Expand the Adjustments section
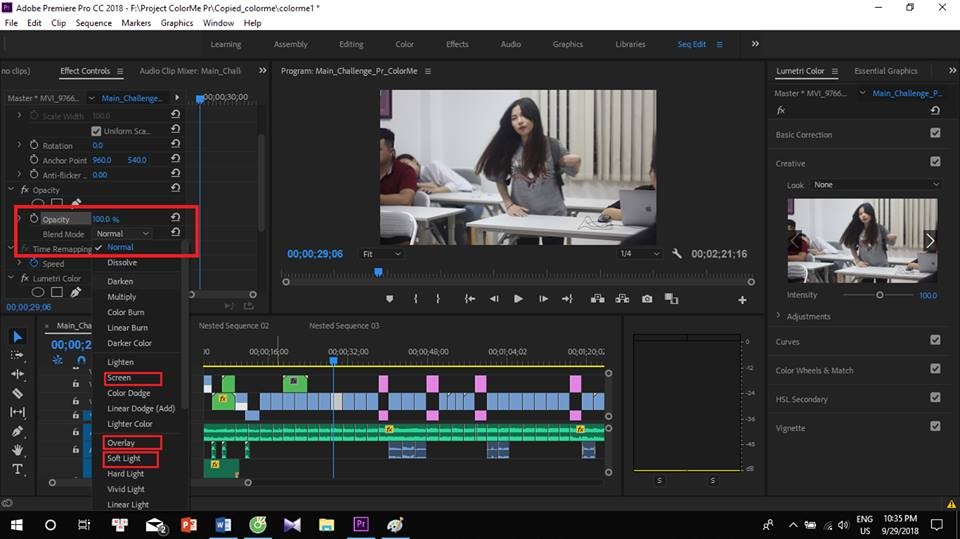Viewport: 960px width, 539px height. (x=778, y=315)
